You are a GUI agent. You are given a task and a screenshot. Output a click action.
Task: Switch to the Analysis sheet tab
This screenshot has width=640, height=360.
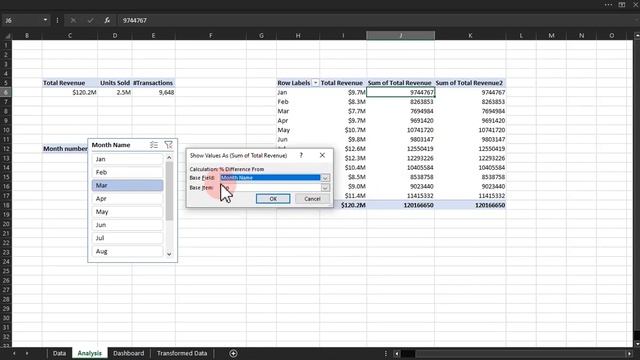pyautogui.click(x=89, y=353)
